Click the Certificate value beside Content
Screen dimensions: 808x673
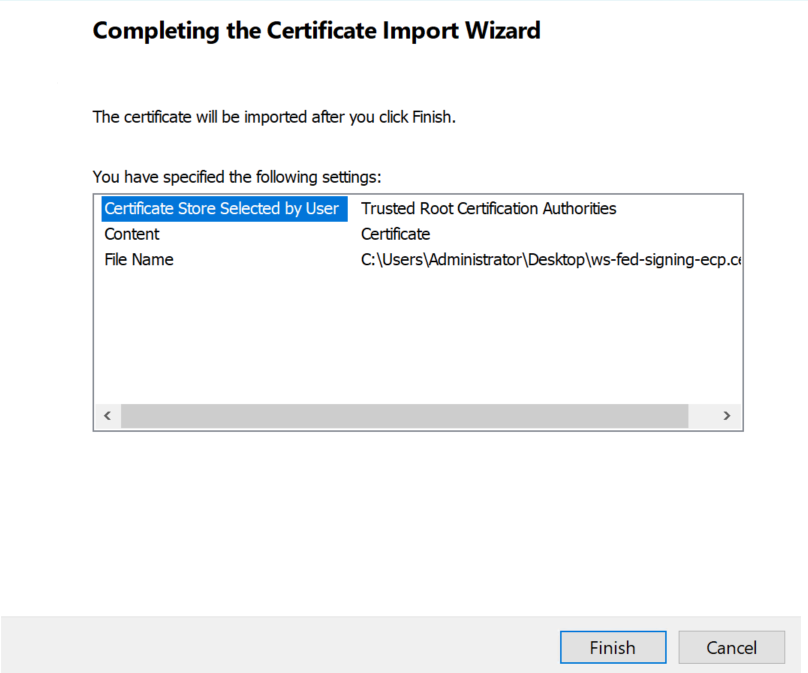point(395,234)
